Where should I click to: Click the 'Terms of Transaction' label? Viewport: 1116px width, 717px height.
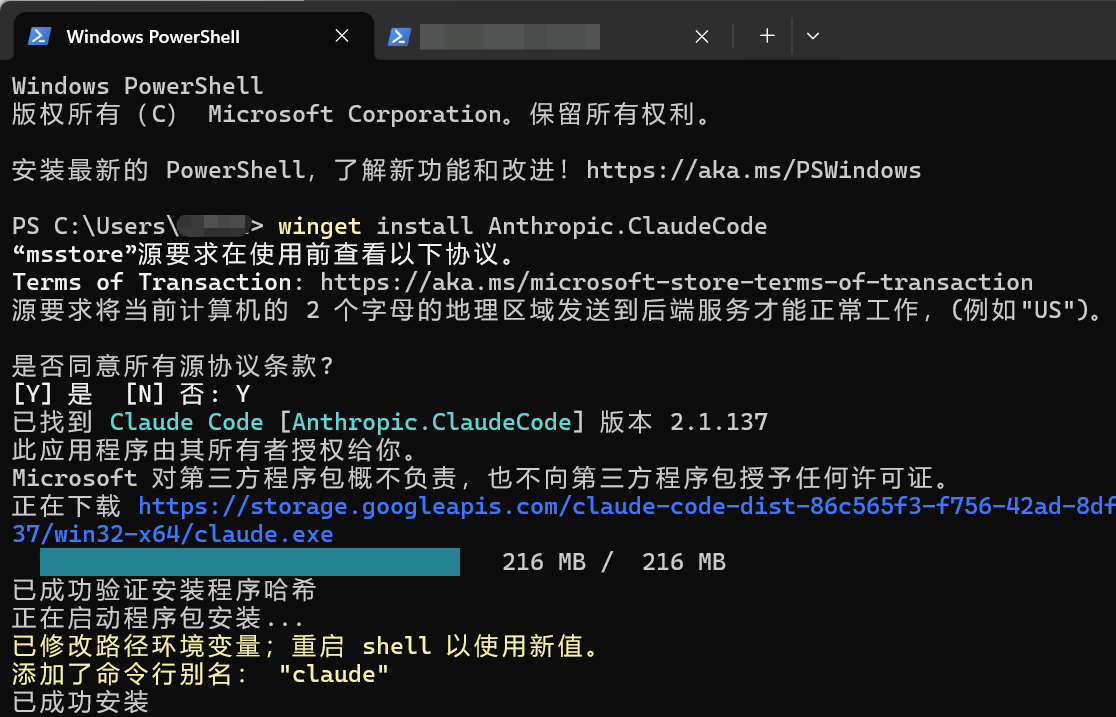tap(152, 282)
